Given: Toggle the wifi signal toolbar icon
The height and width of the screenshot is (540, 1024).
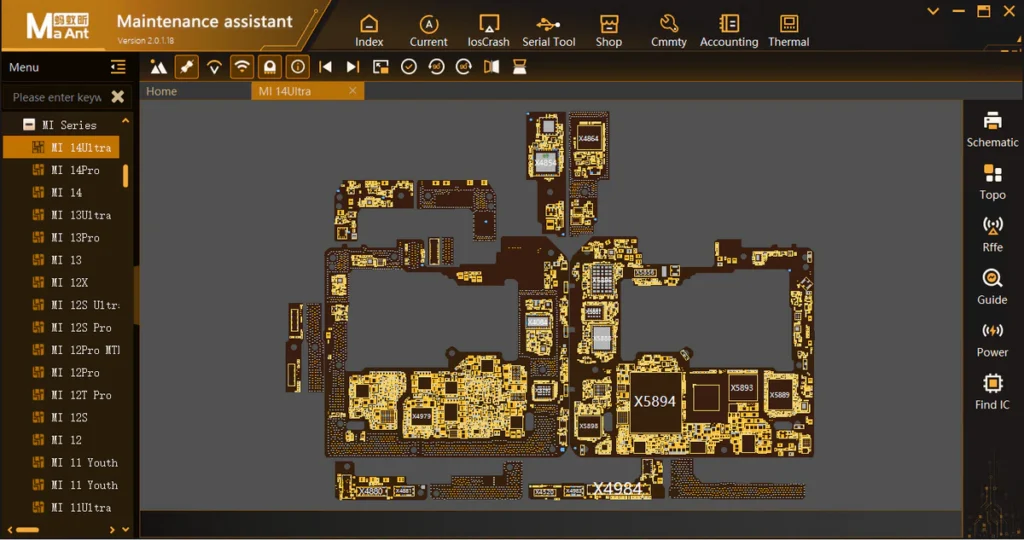Looking at the screenshot, I should [x=242, y=67].
